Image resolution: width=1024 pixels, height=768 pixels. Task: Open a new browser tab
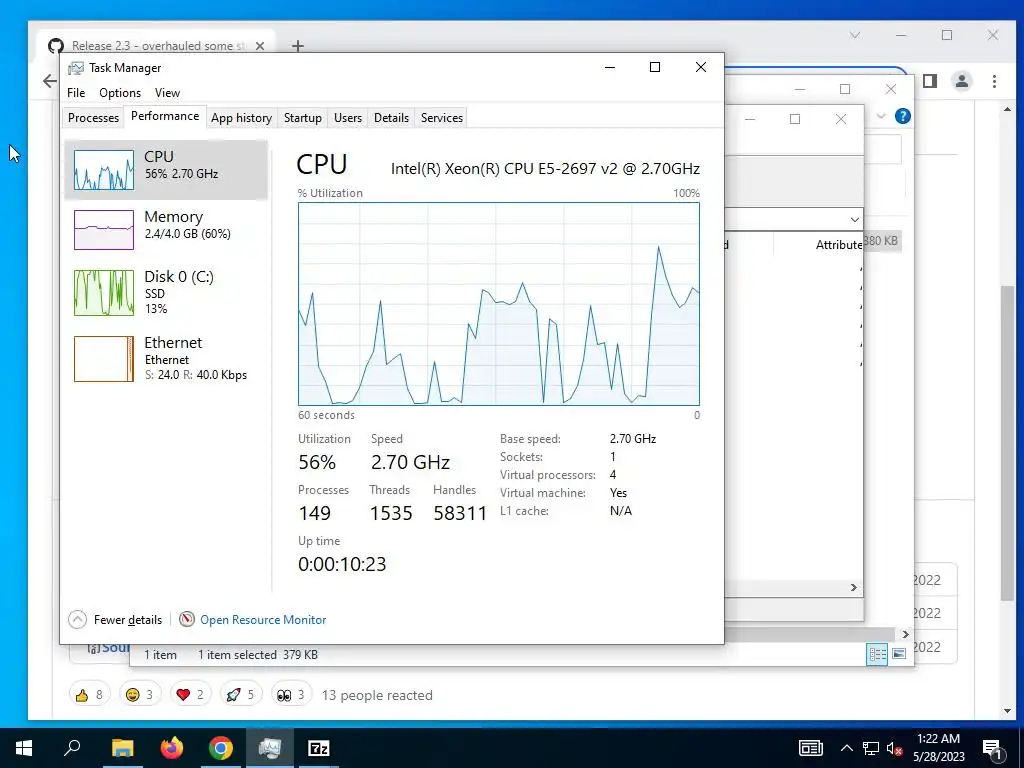(298, 46)
